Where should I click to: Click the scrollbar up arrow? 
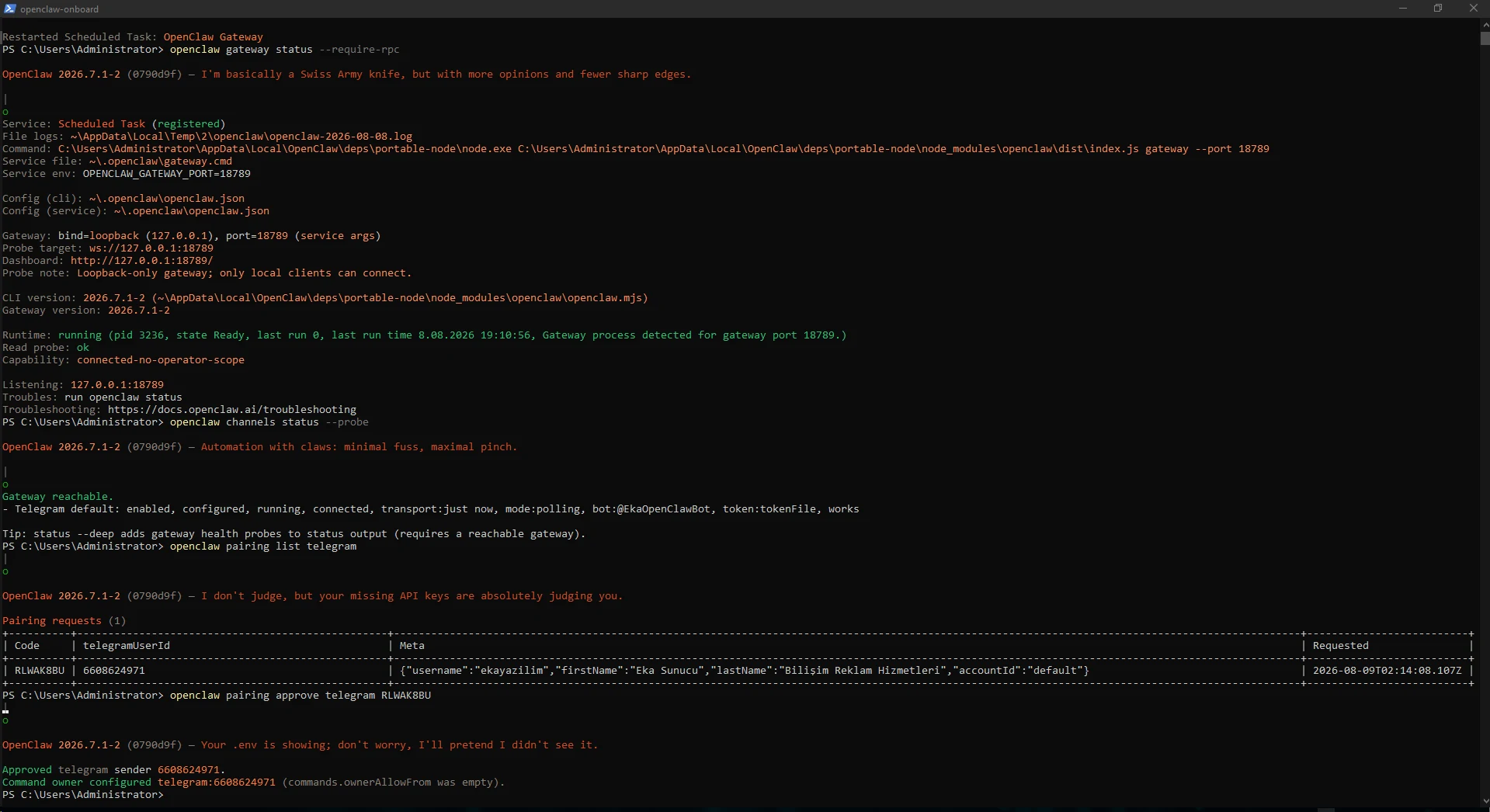coord(1485,25)
